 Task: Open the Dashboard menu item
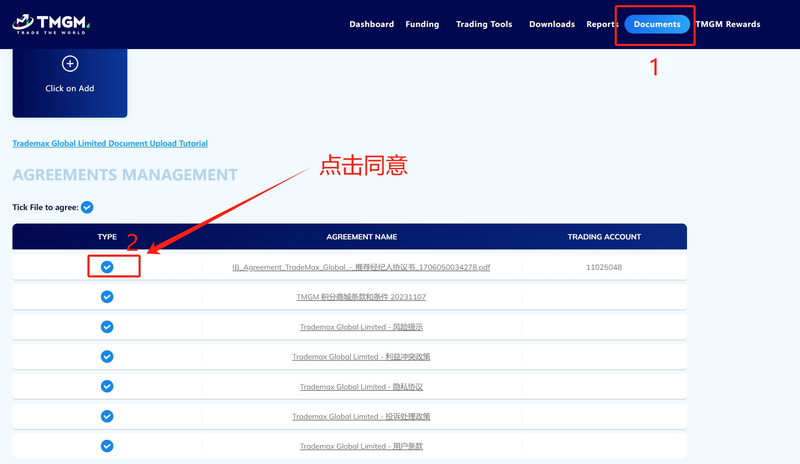(x=371, y=24)
